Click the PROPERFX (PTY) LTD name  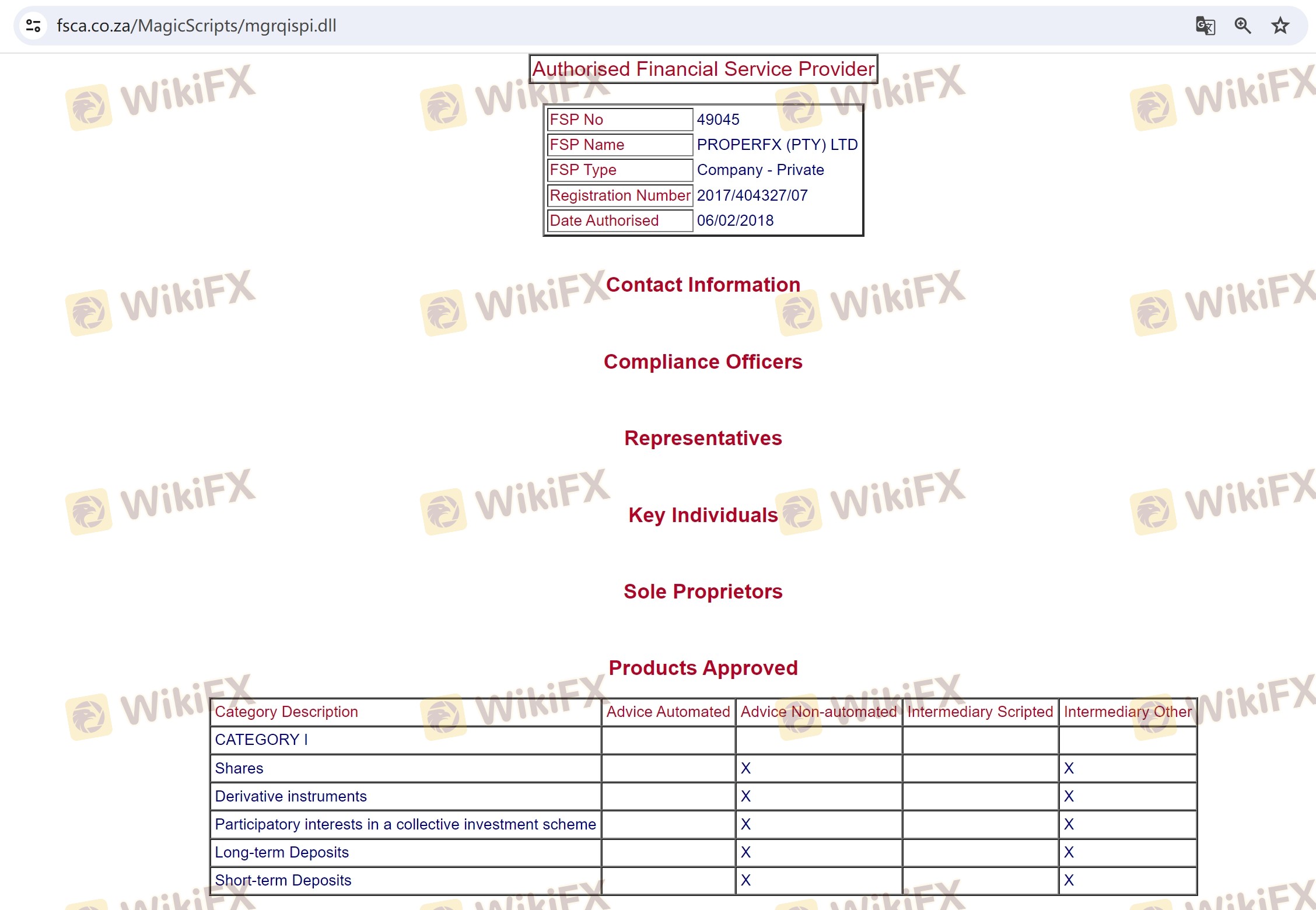[777, 145]
